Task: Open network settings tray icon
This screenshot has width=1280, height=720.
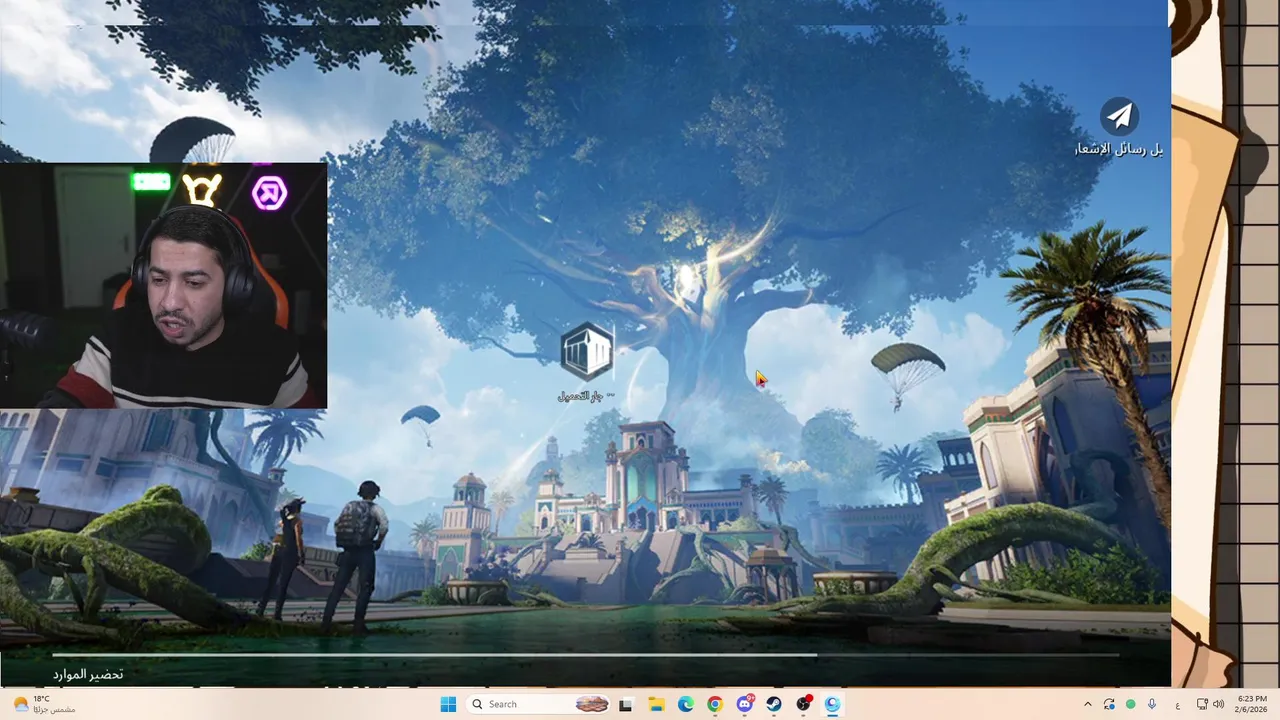Action: pyautogui.click(x=1202, y=704)
